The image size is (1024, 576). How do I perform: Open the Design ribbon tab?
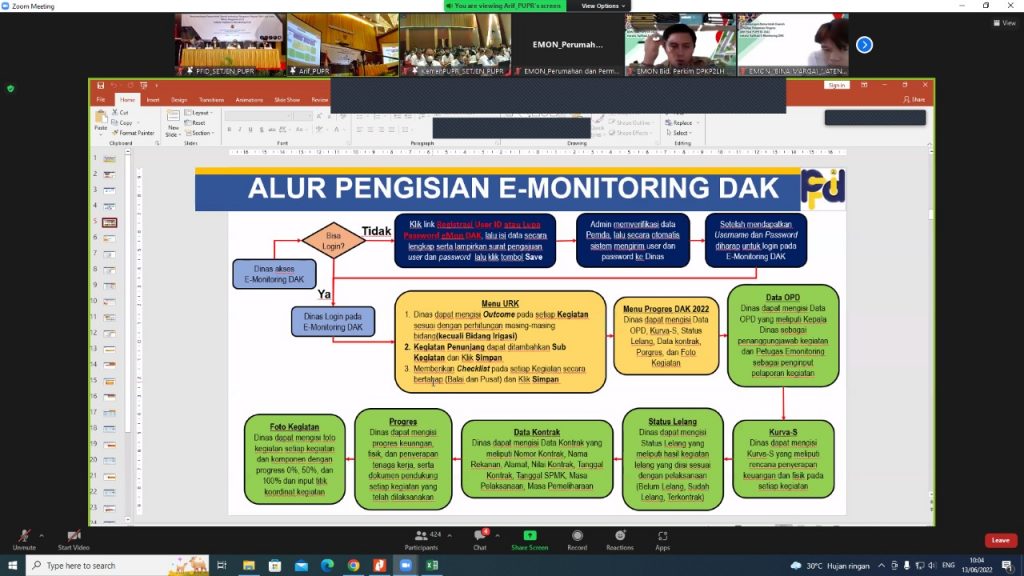pyautogui.click(x=179, y=100)
